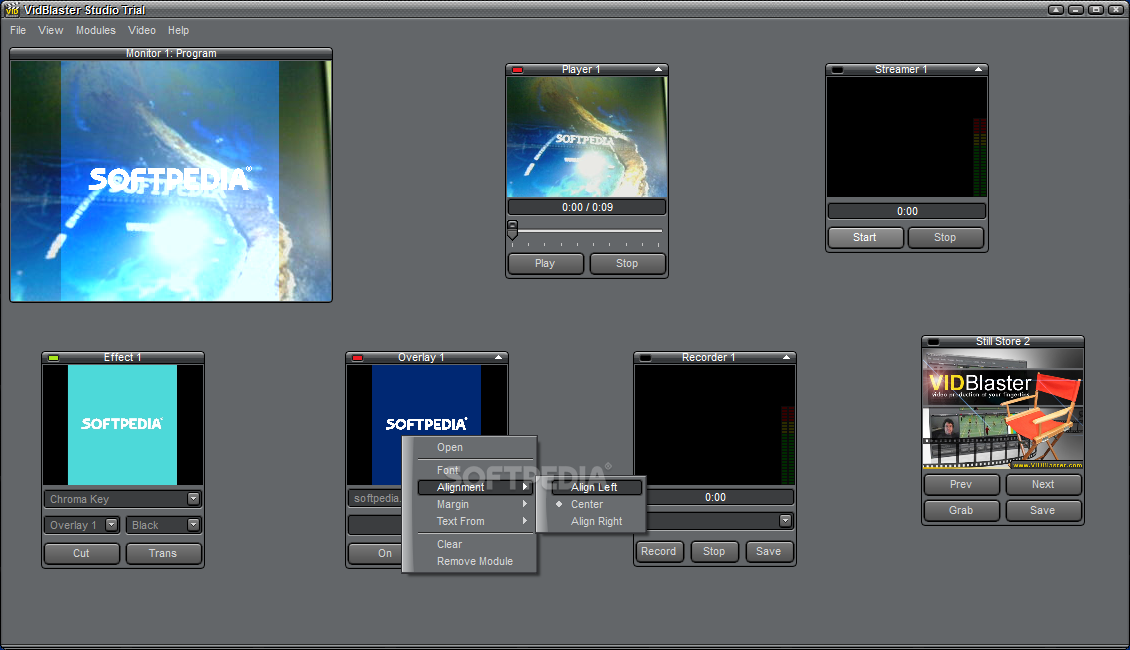Image resolution: width=1130 pixels, height=650 pixels.
Task: Click the Monitor 1 Program video display
Action: 171,181
